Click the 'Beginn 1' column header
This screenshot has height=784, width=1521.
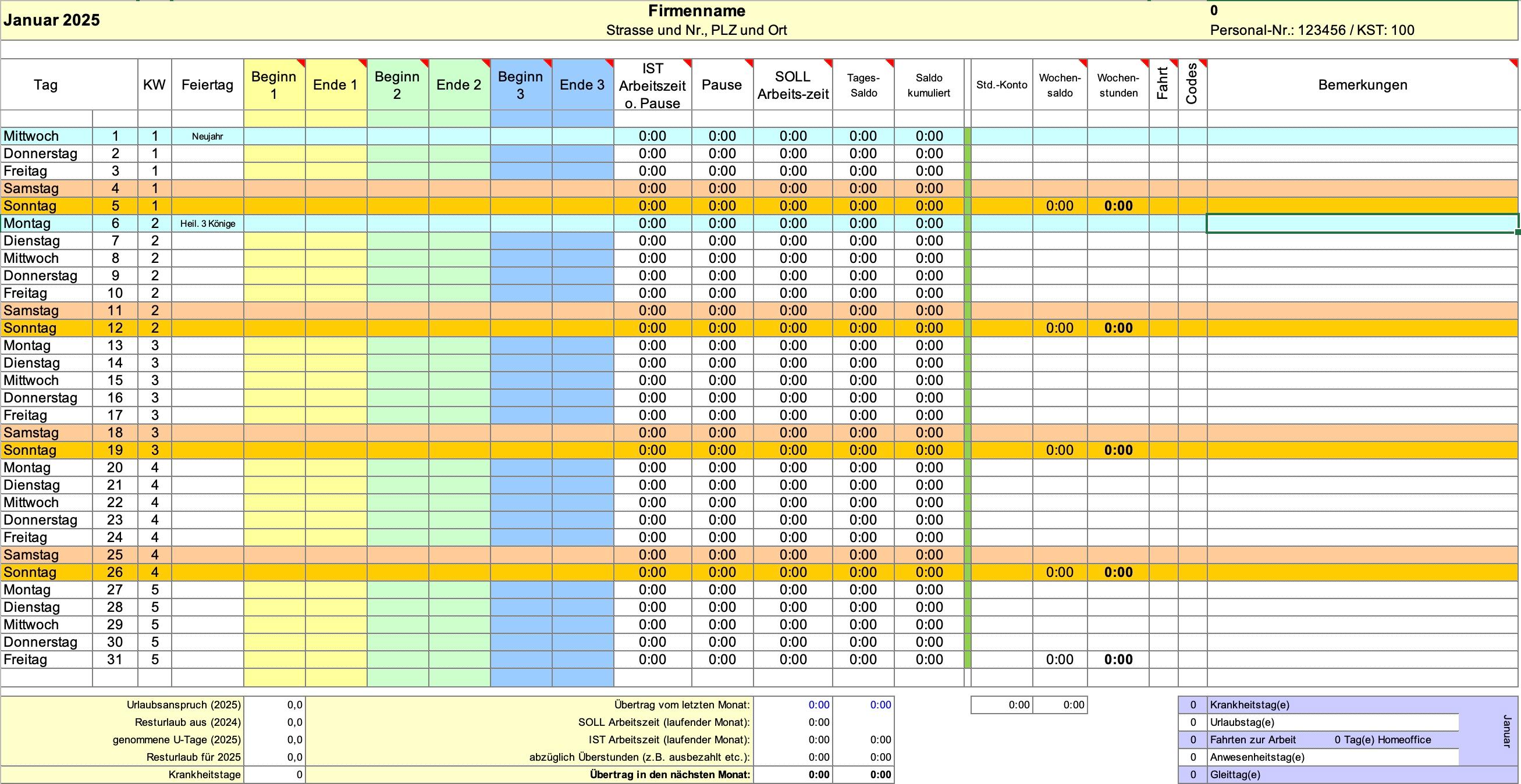pyautogui.click(x=274, y=84)
